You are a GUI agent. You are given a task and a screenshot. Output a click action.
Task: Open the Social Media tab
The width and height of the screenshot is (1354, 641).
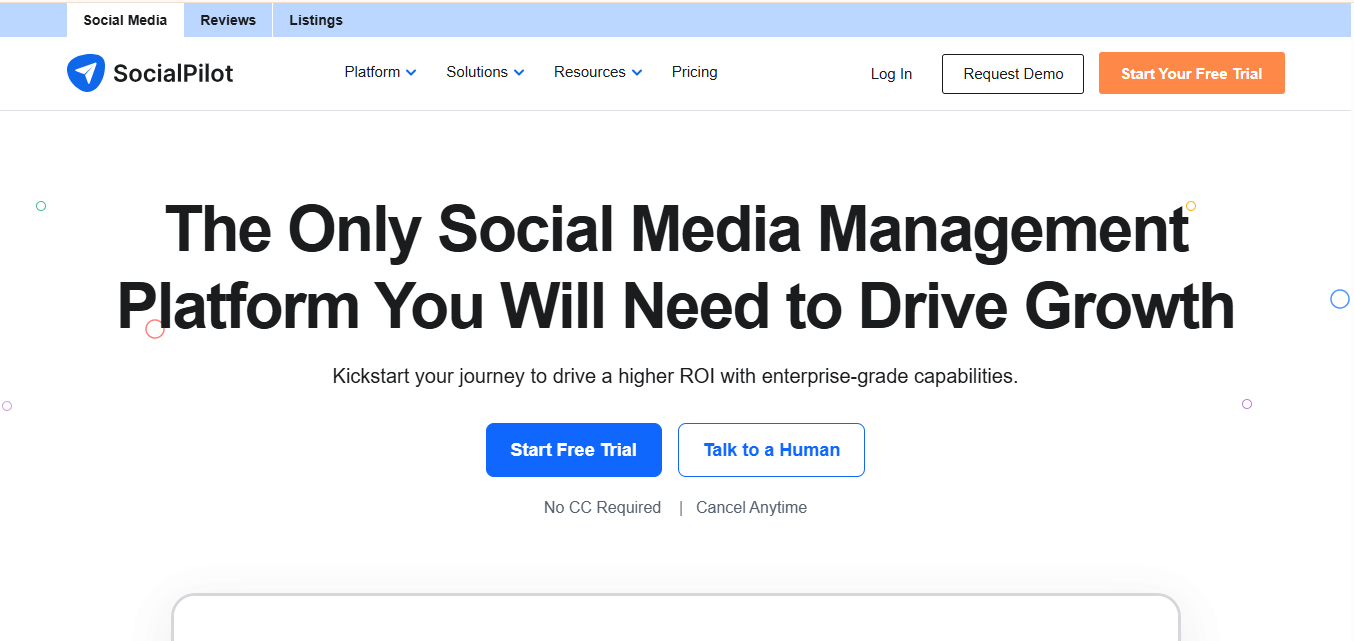tap(125, 20)
